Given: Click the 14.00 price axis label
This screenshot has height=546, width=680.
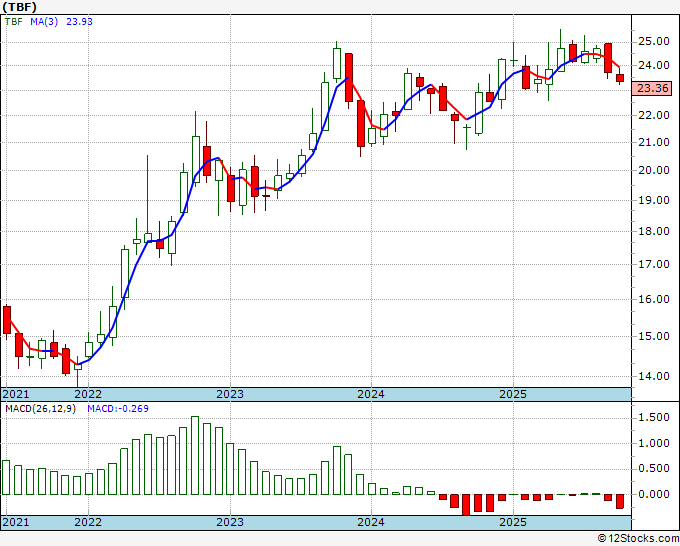Looking at the screenshot, I should 653,377.
